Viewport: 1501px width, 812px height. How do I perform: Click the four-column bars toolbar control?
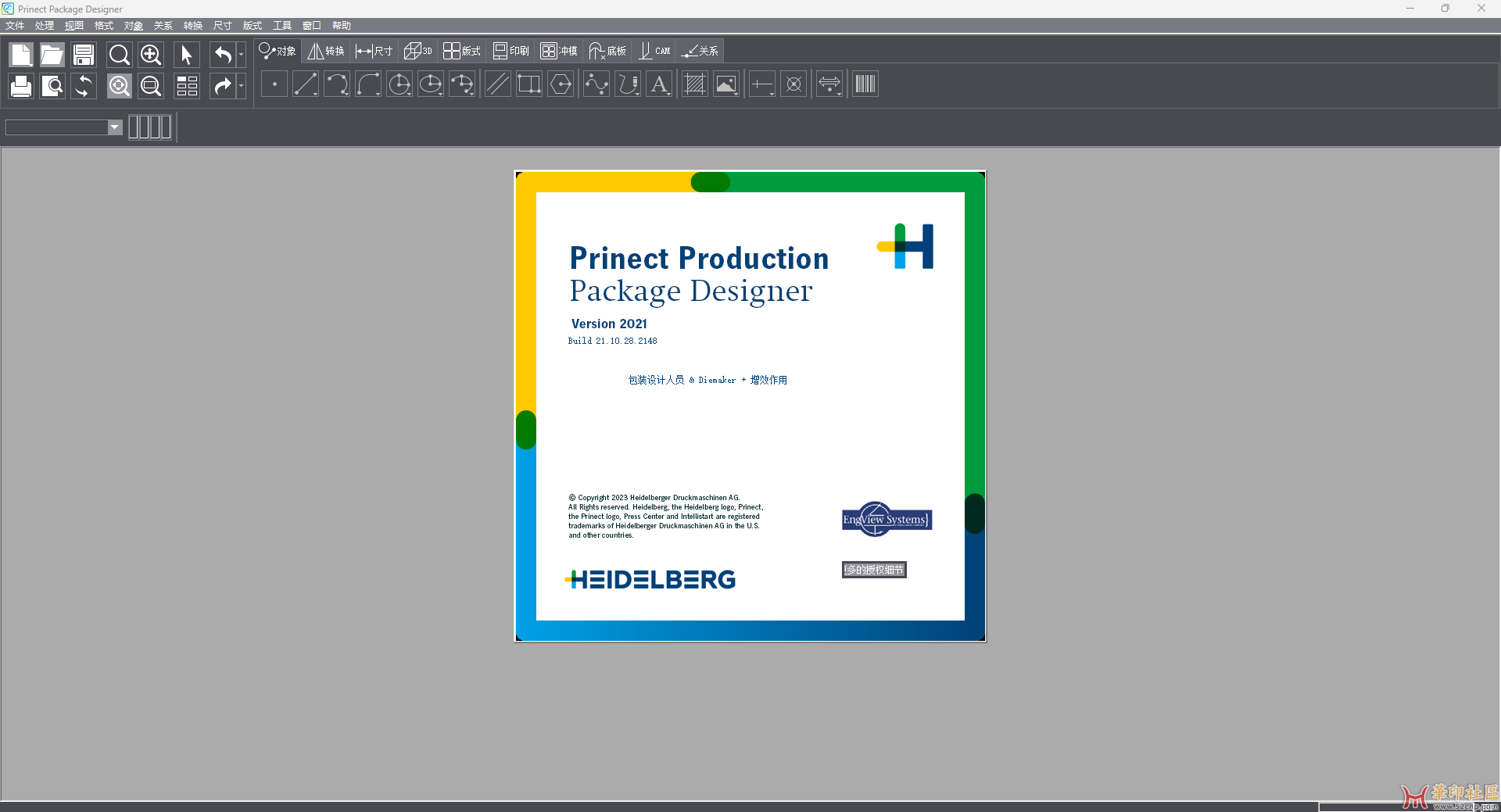click(150, 127)
